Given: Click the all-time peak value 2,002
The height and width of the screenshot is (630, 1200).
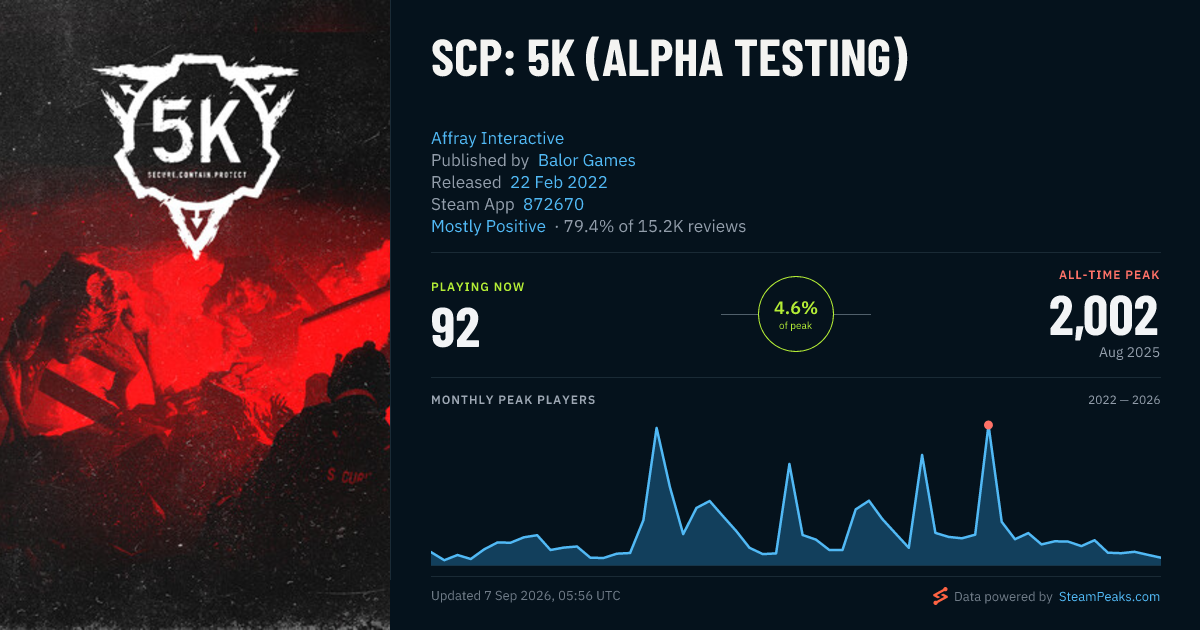Looking at the screenshot, I should [x=1104, y=317].
